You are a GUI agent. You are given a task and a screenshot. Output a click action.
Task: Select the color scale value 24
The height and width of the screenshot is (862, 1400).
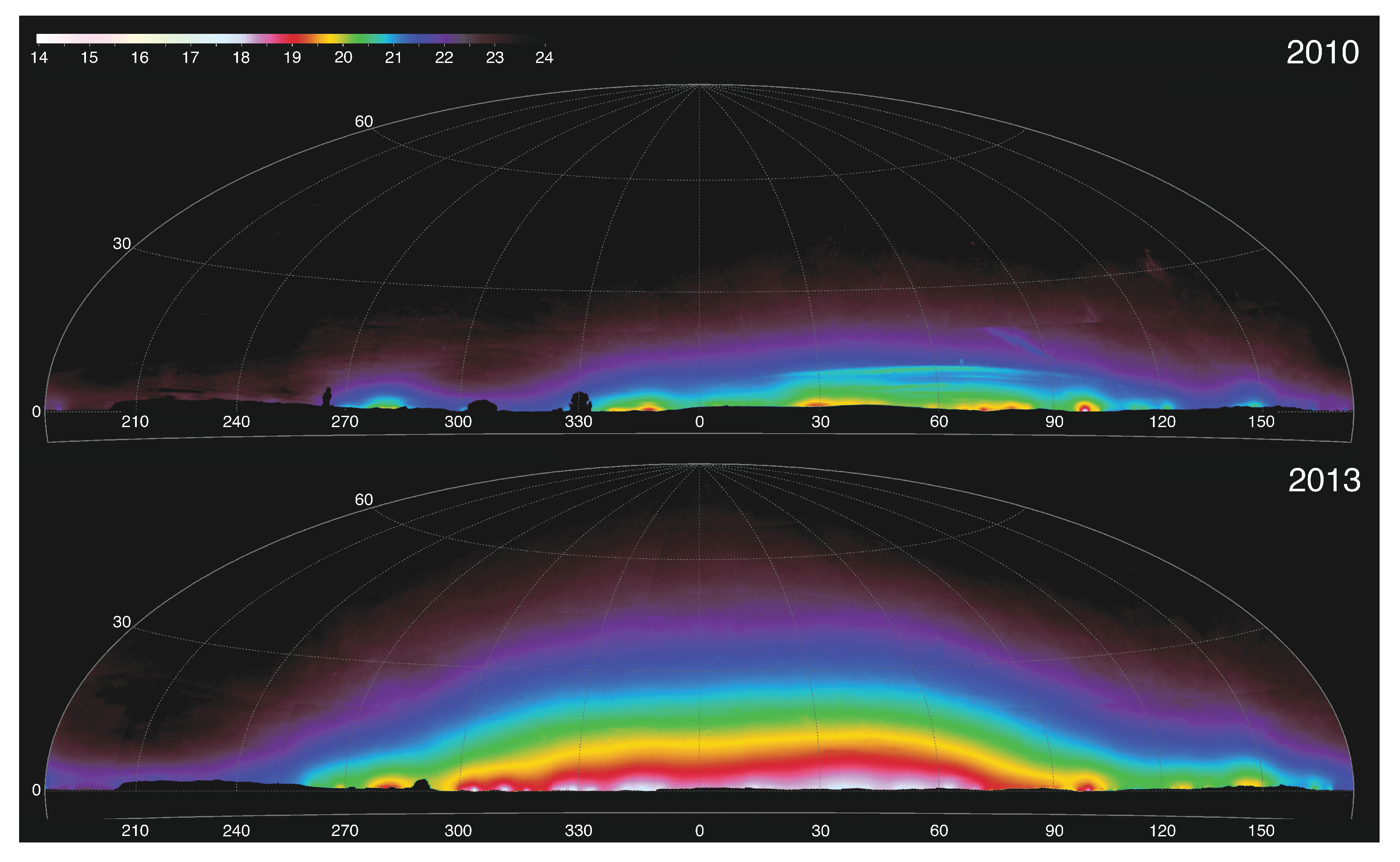tap(544, 58)
